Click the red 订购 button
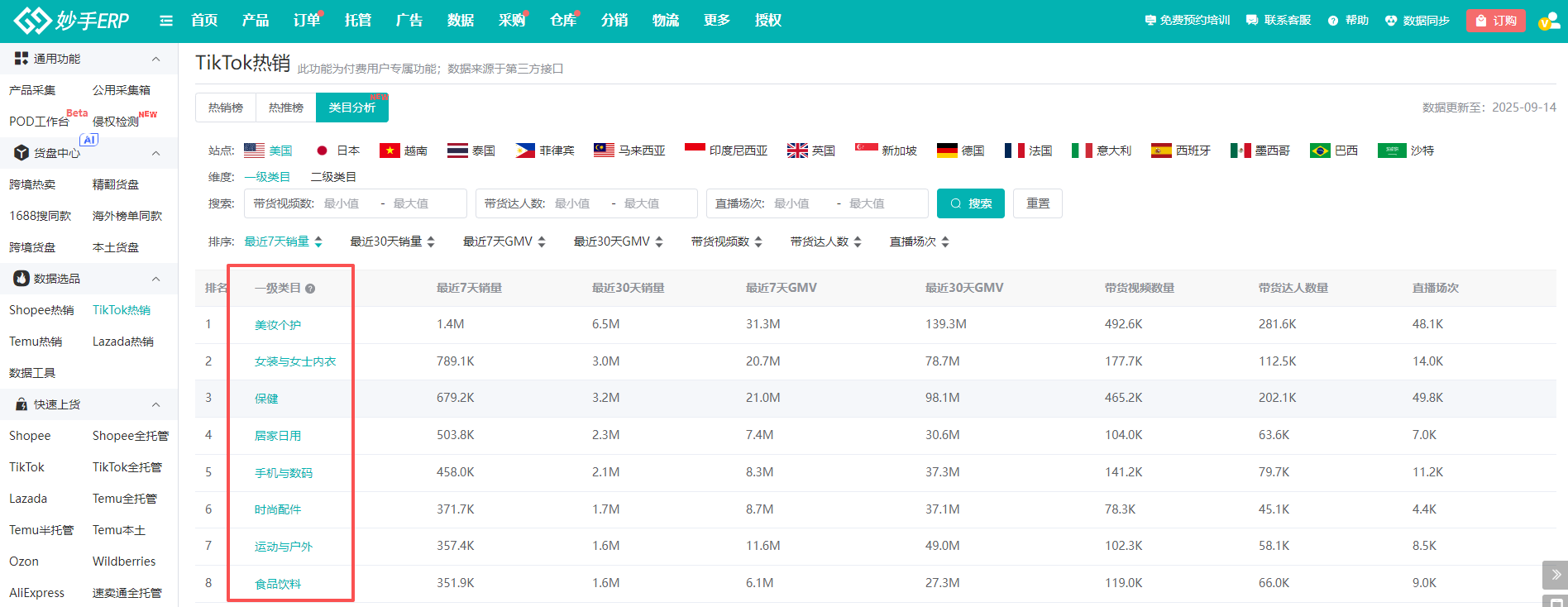 1496,21
